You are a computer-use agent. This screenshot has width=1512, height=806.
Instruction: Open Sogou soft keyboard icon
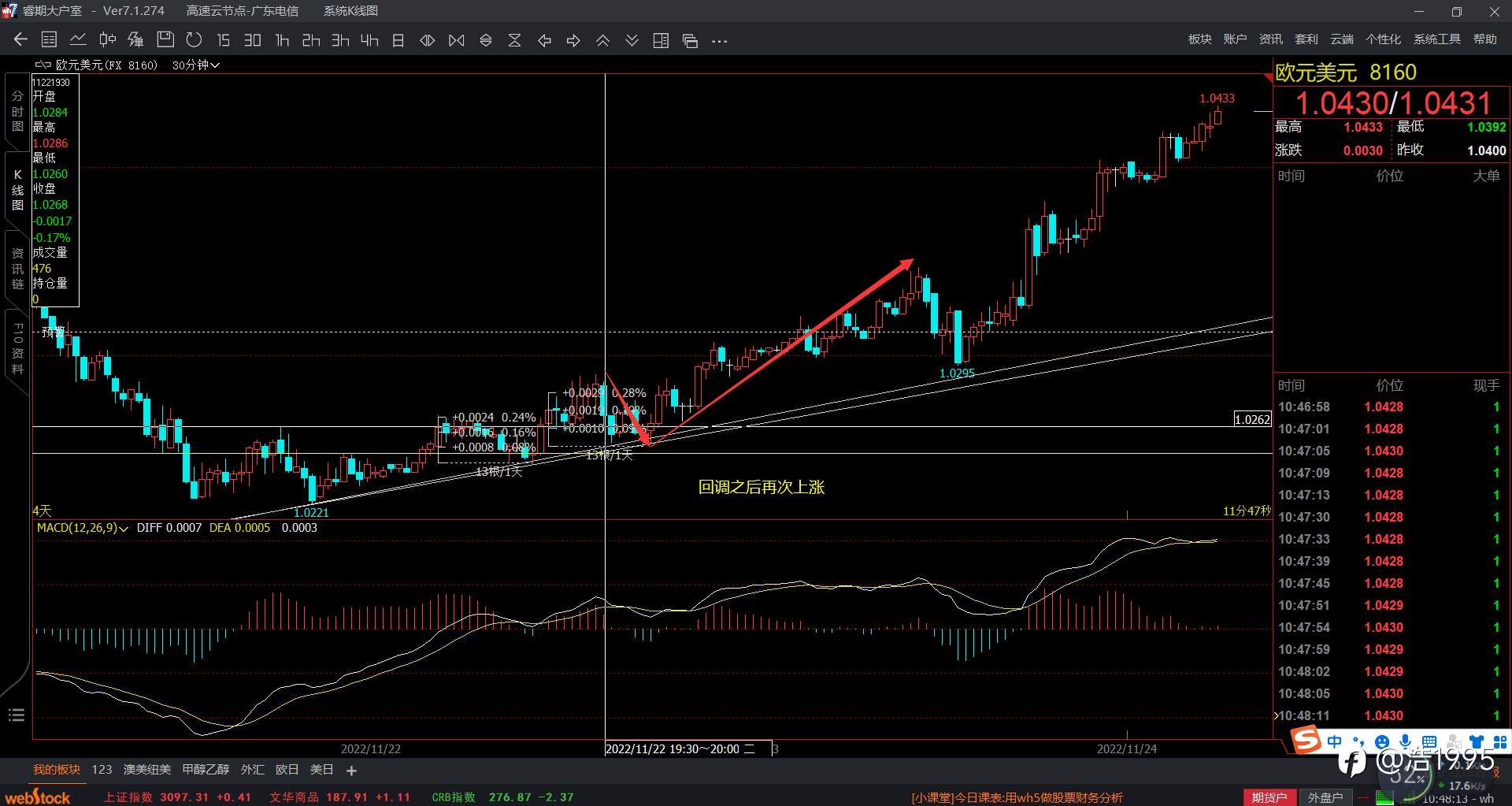[x=1429, y=741]
